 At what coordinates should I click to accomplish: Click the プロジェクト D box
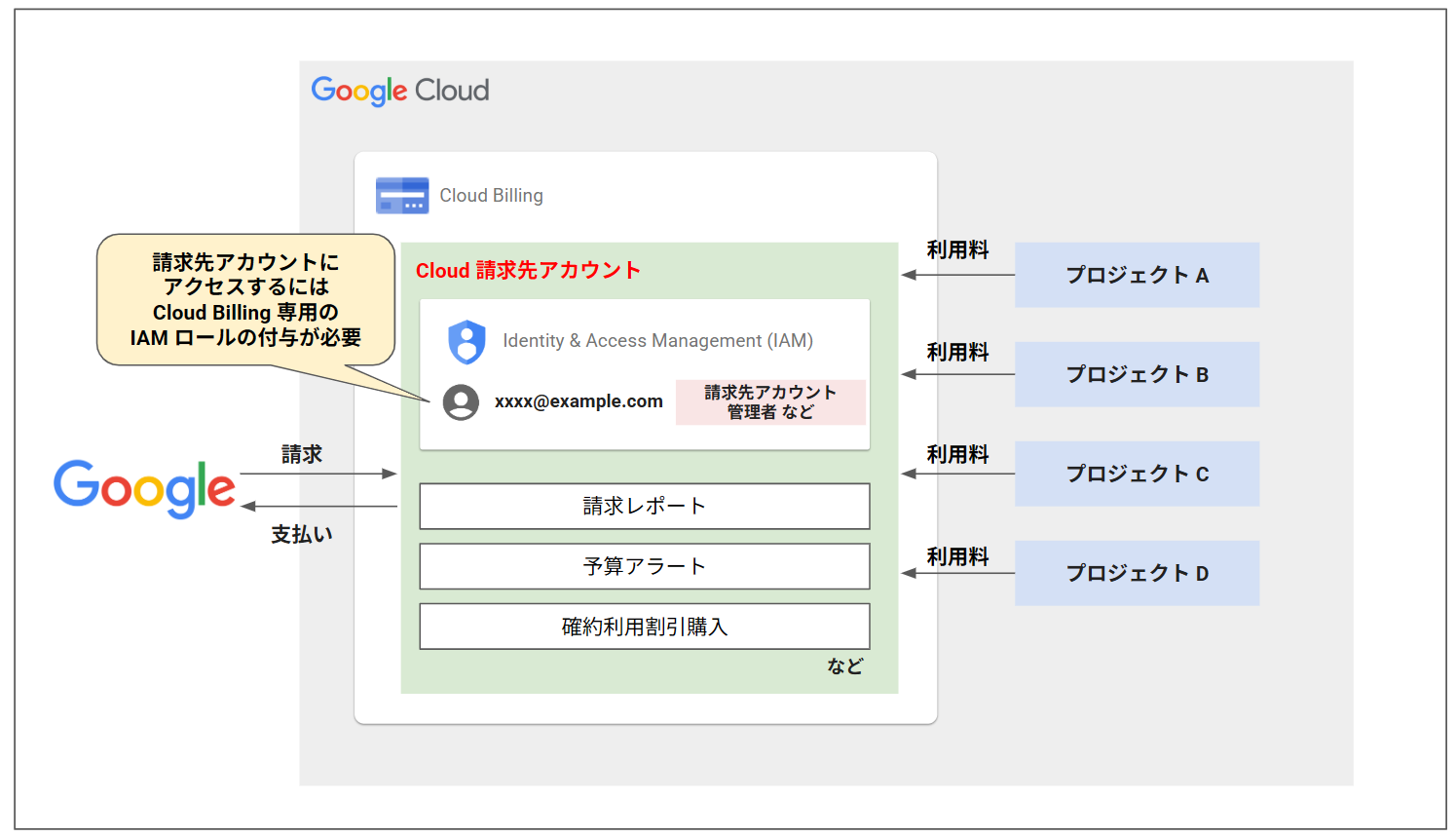[x=1137, y=573]
